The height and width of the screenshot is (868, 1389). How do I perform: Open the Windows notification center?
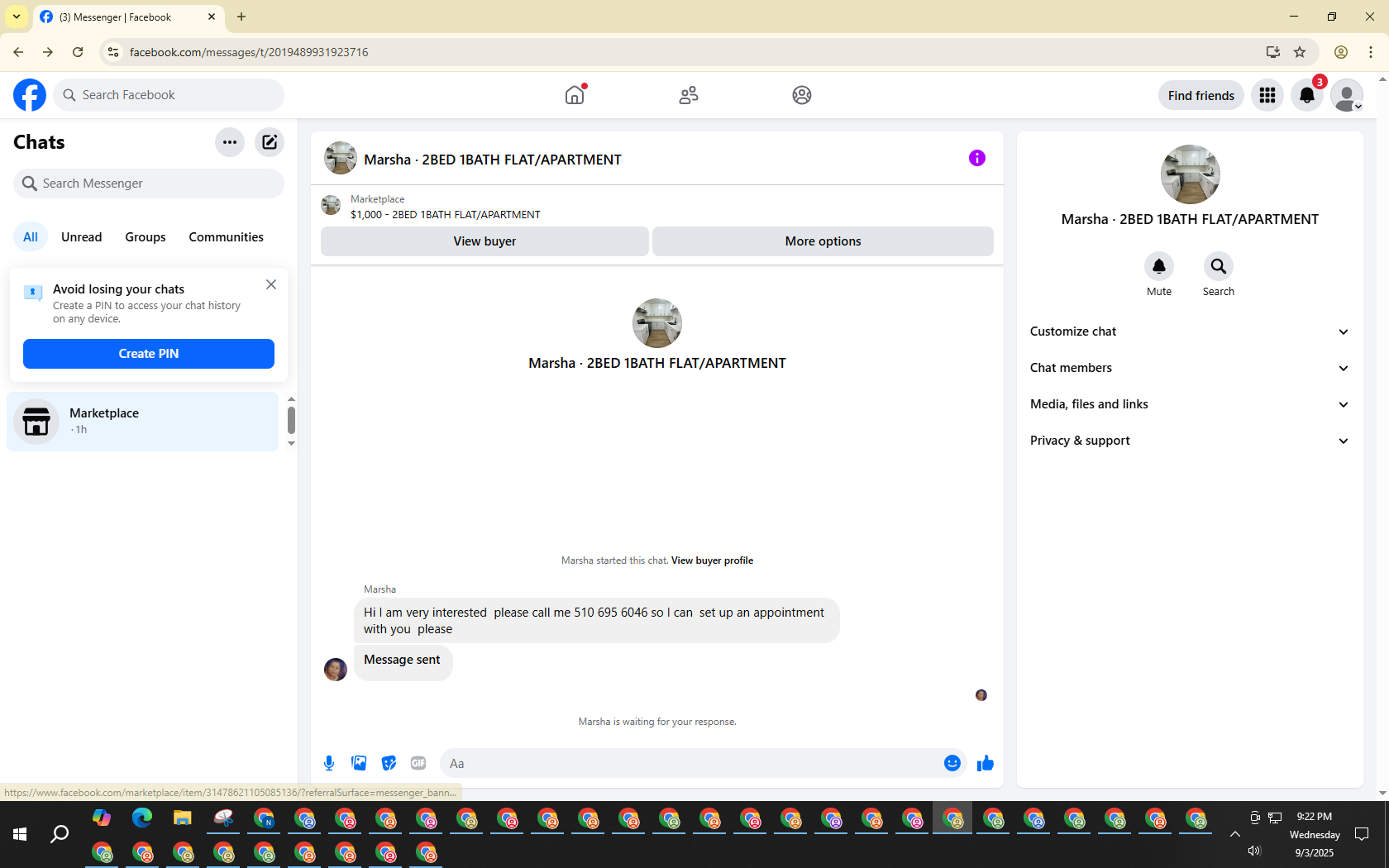pyautogui.click(x=1362, y=834)
